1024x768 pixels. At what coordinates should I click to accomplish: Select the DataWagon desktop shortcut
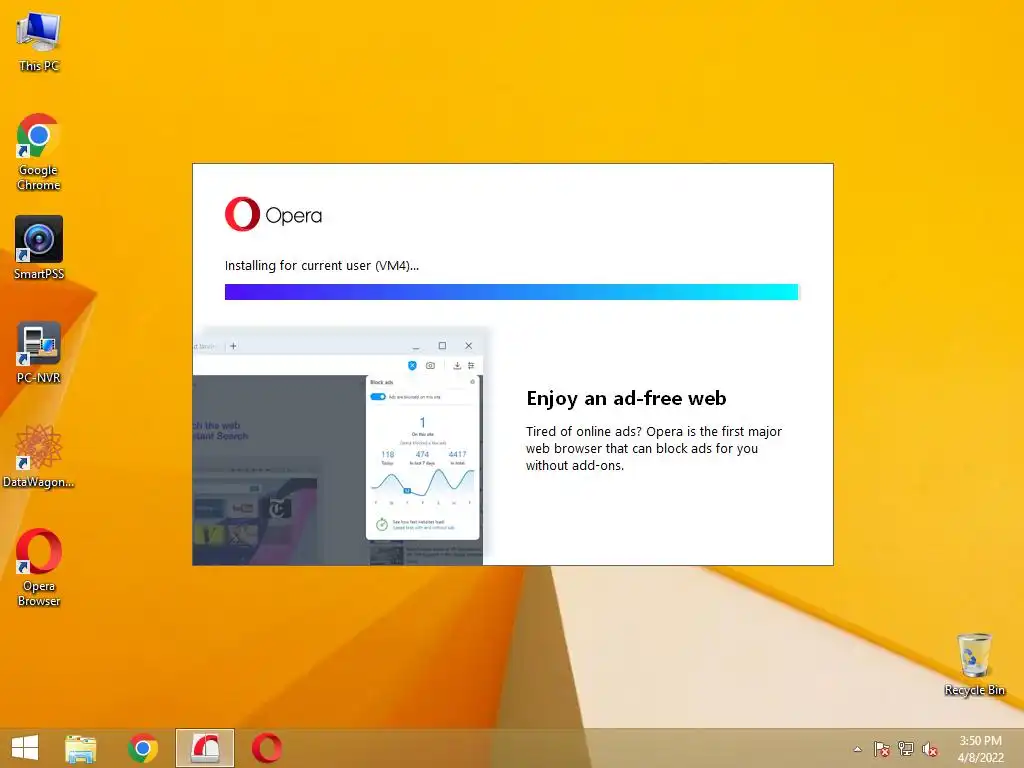(39, 456)
